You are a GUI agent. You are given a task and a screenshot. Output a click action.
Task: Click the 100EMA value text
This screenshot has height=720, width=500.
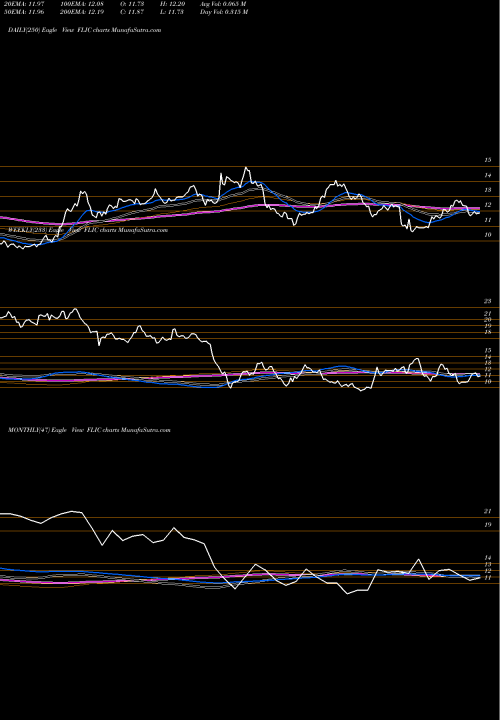(x=82, y=3)
